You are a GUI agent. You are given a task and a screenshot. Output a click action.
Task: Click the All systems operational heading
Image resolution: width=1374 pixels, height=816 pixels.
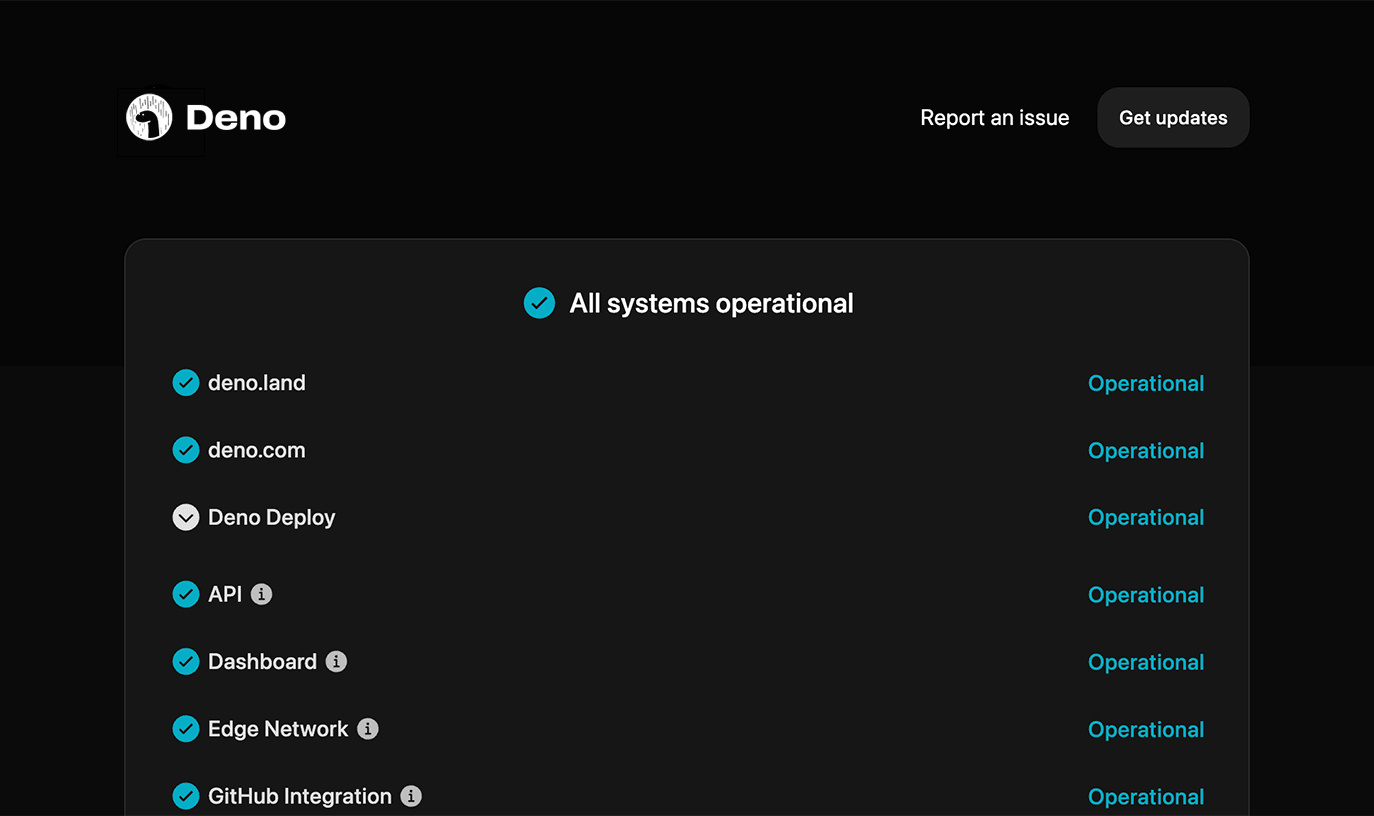(711, 303)
